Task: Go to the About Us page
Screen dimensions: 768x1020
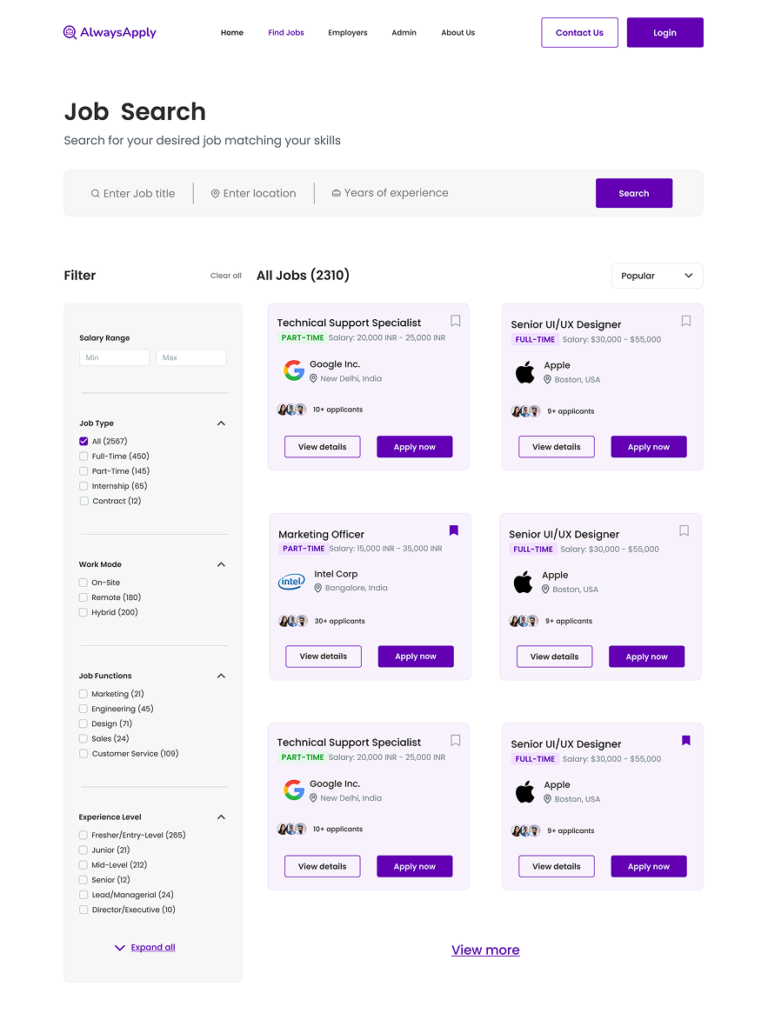Action: [458, 33]
